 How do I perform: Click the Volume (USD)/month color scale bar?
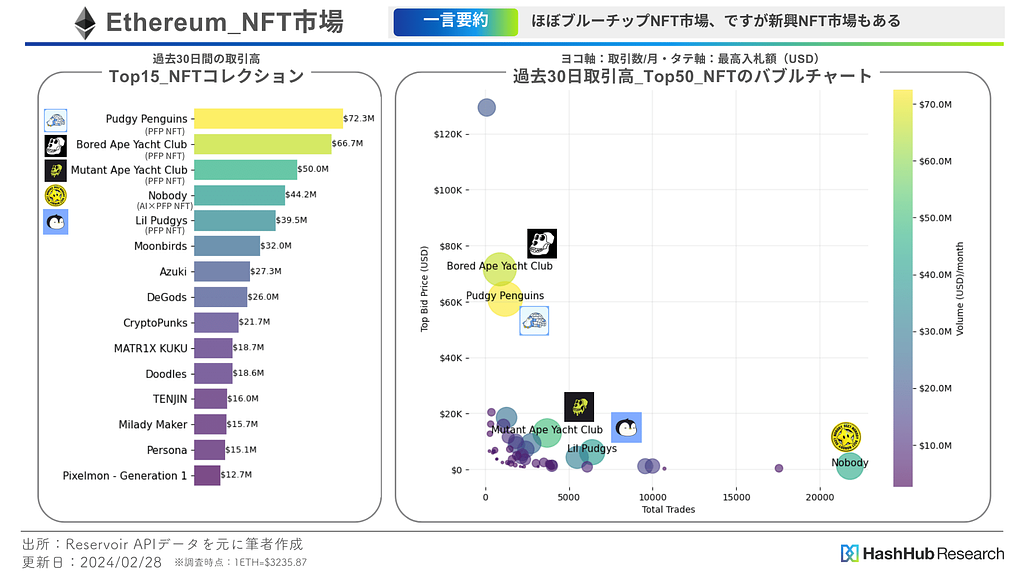pos(902,288)
